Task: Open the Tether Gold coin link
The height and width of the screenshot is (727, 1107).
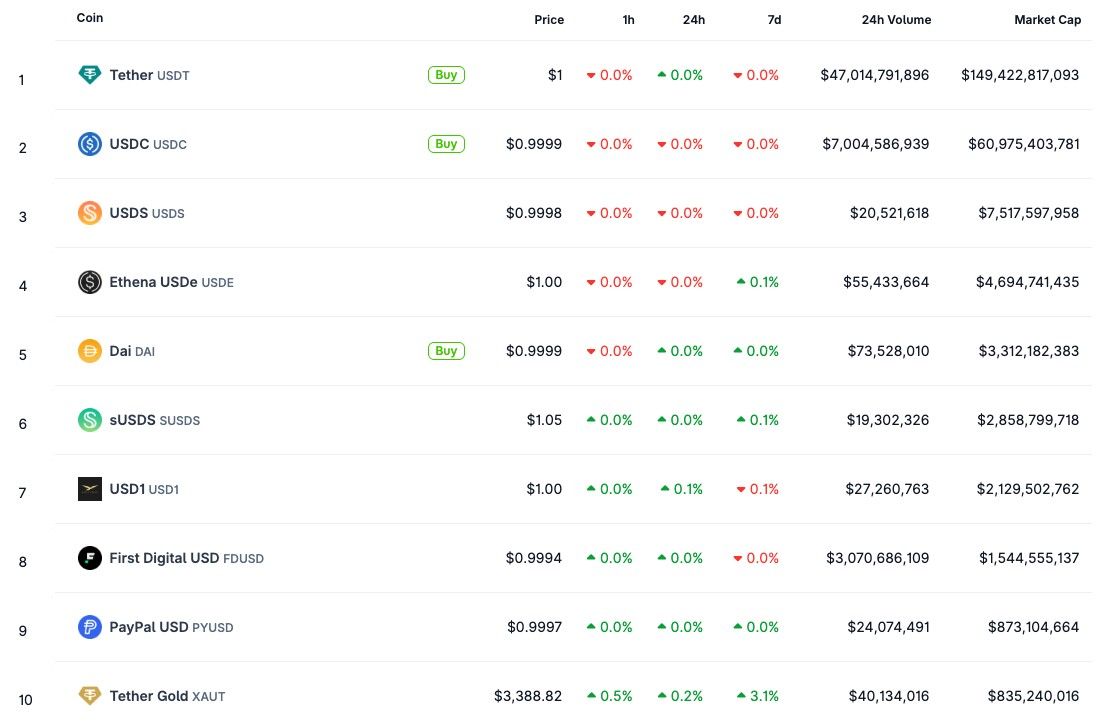Action: (x=167, y=696)
